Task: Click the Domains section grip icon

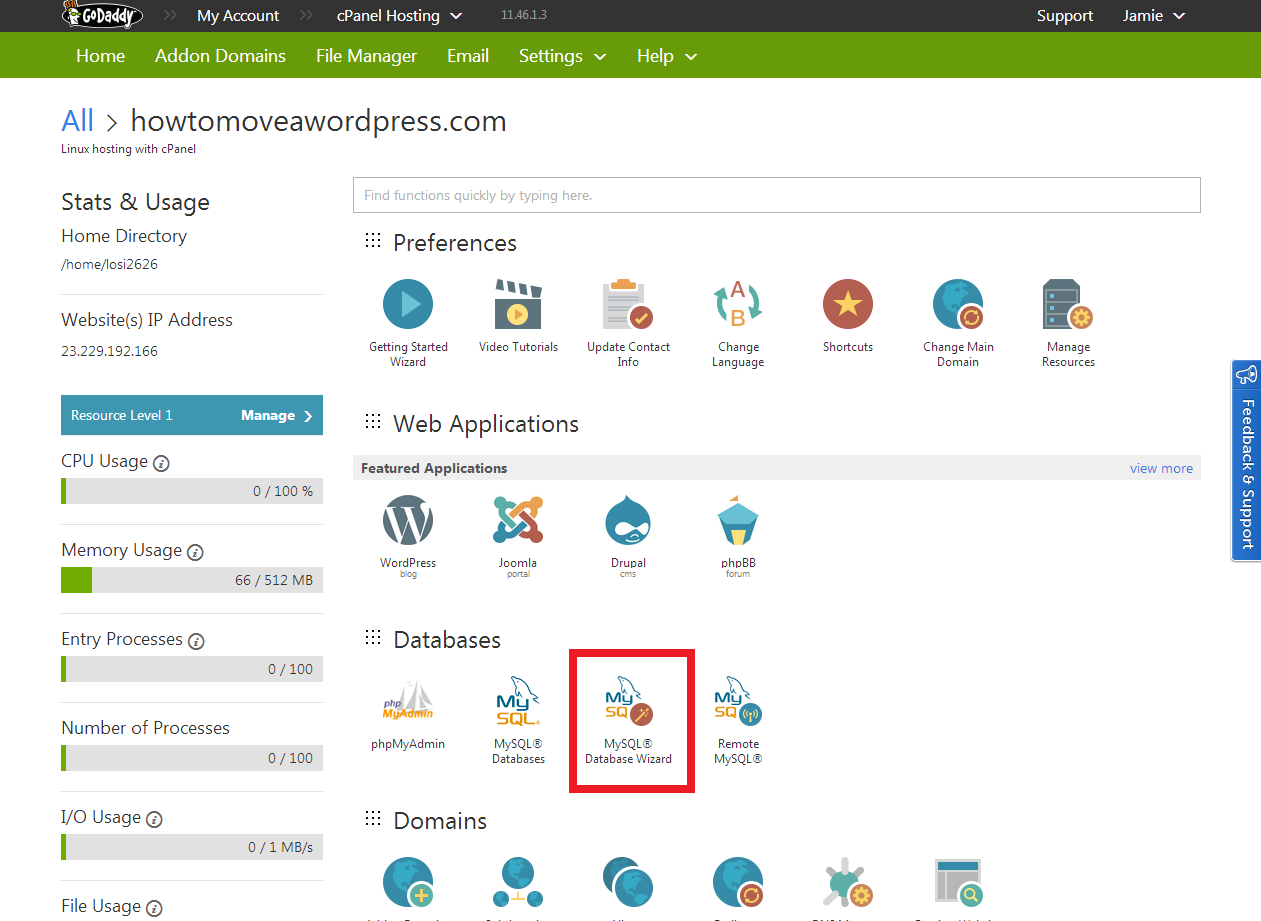Action: click(x=373, y=818)
